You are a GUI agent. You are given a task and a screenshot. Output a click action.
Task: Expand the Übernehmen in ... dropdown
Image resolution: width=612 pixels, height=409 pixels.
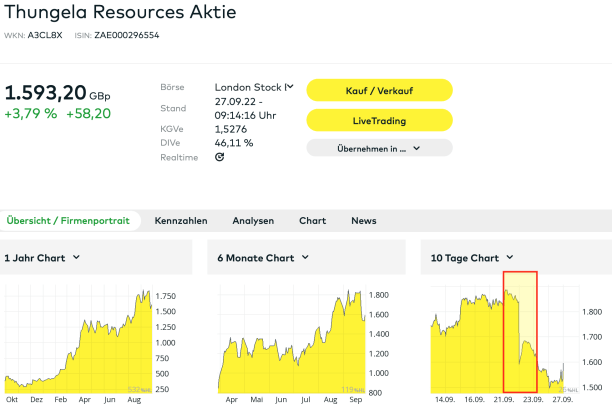pos(379,148)
